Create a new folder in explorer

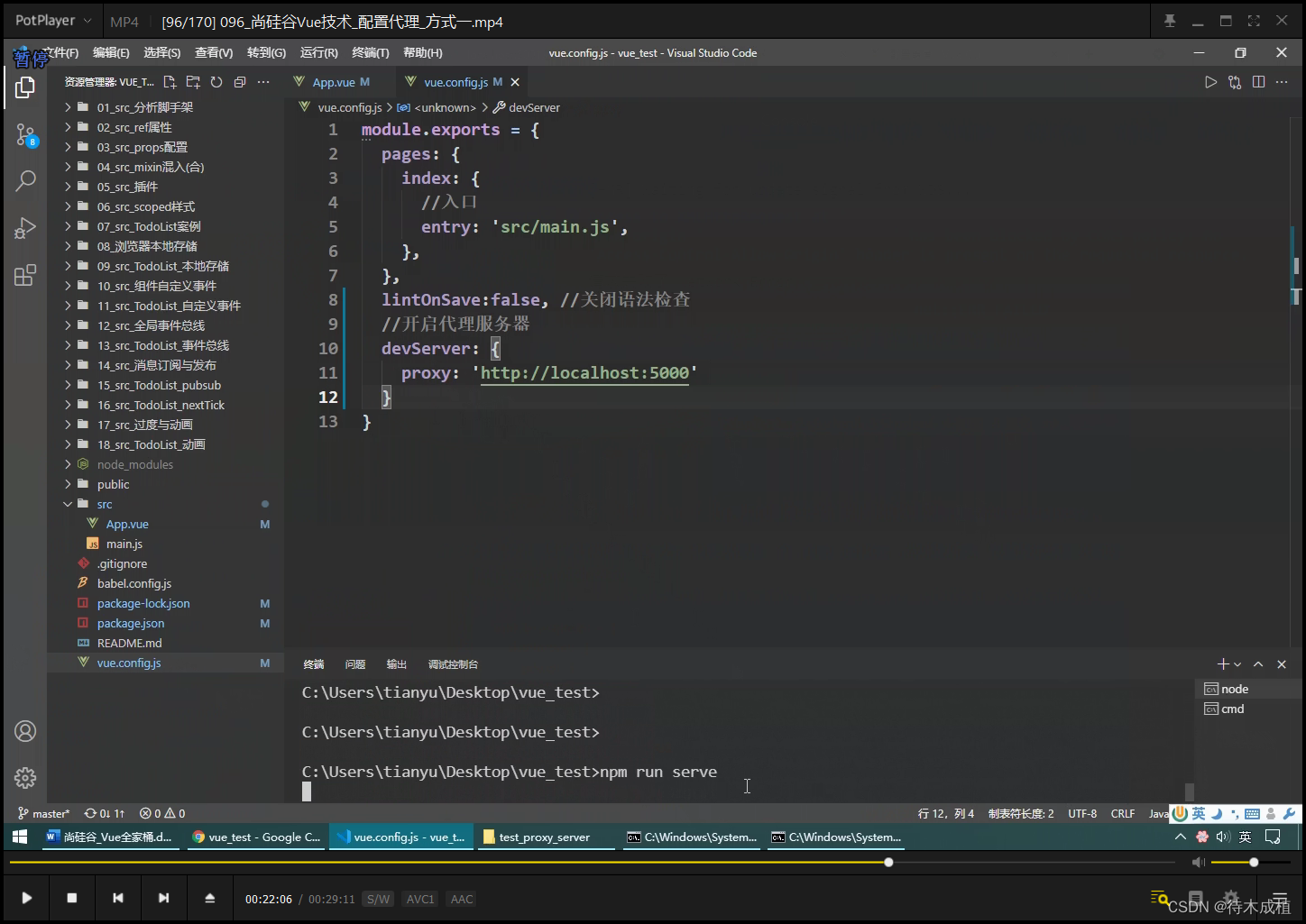click(x=193, y=82)
